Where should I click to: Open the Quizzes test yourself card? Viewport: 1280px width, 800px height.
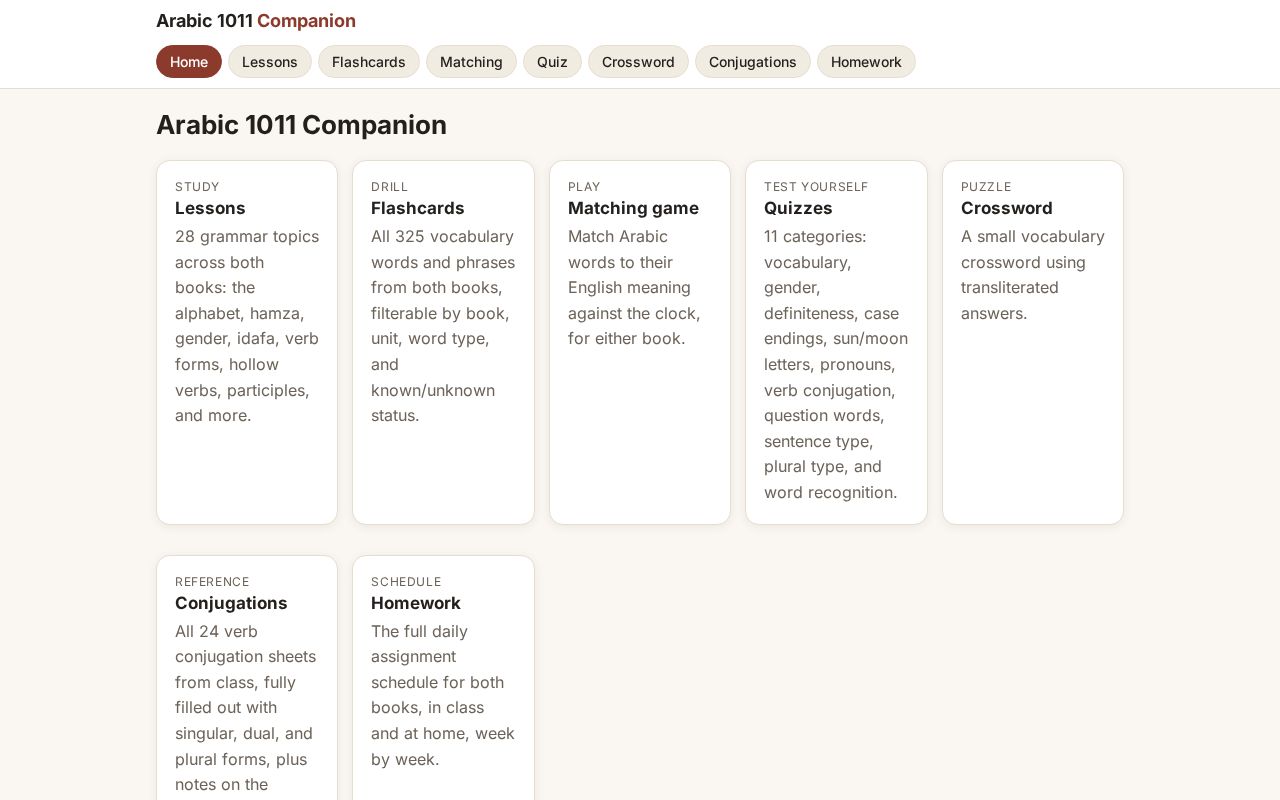click(x=836, y=343)
